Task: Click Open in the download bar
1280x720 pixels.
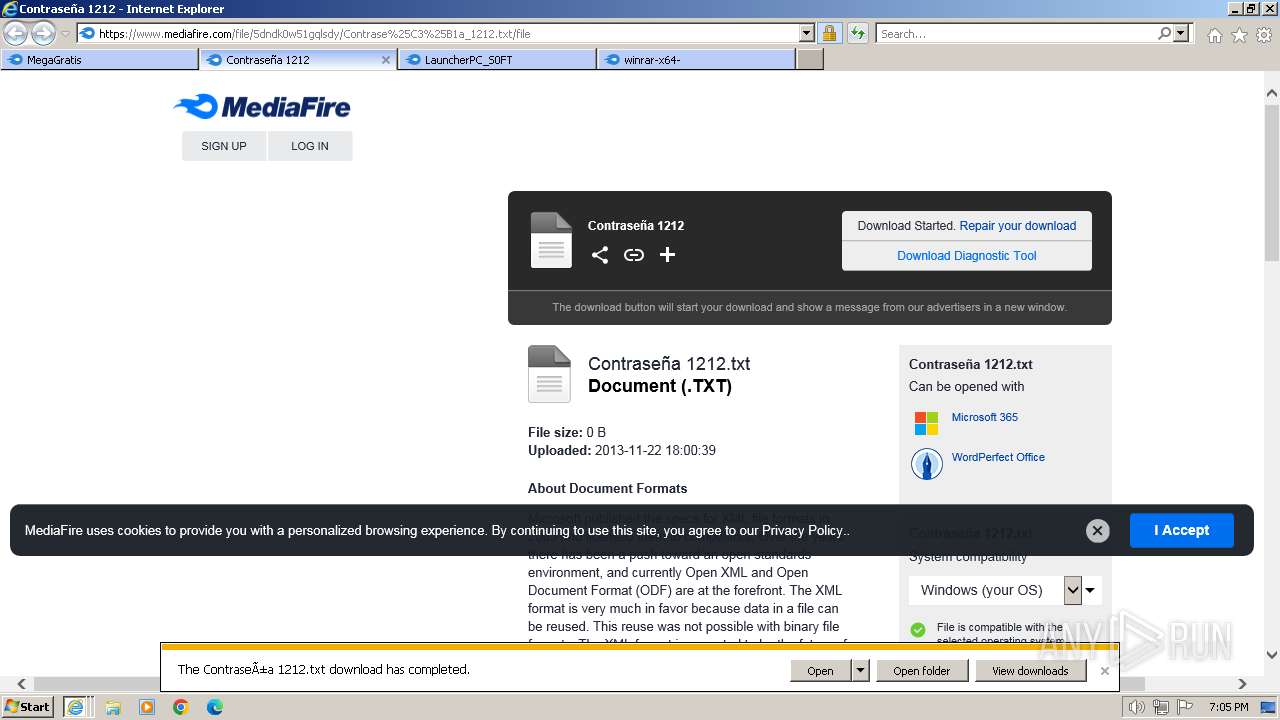Action: (820, 671)
